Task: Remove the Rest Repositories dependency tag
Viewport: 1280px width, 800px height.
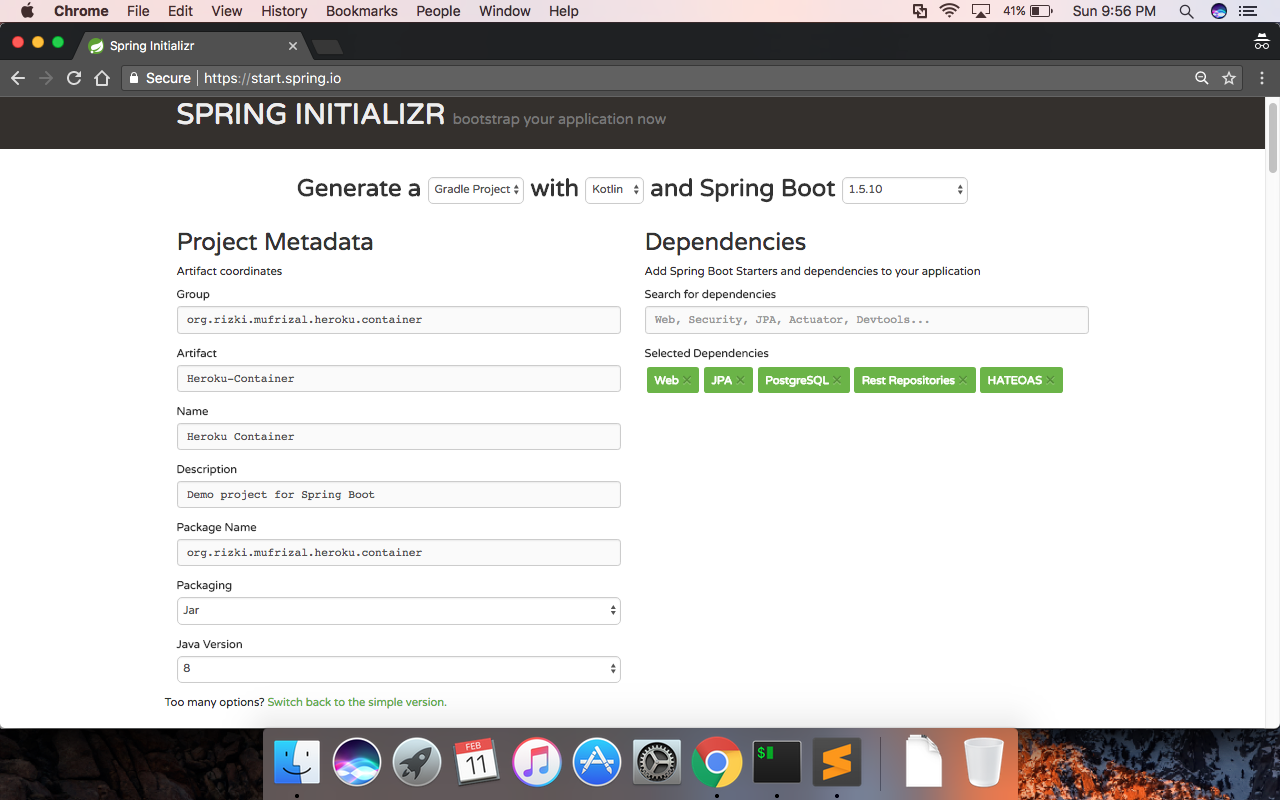Action: 963,381
